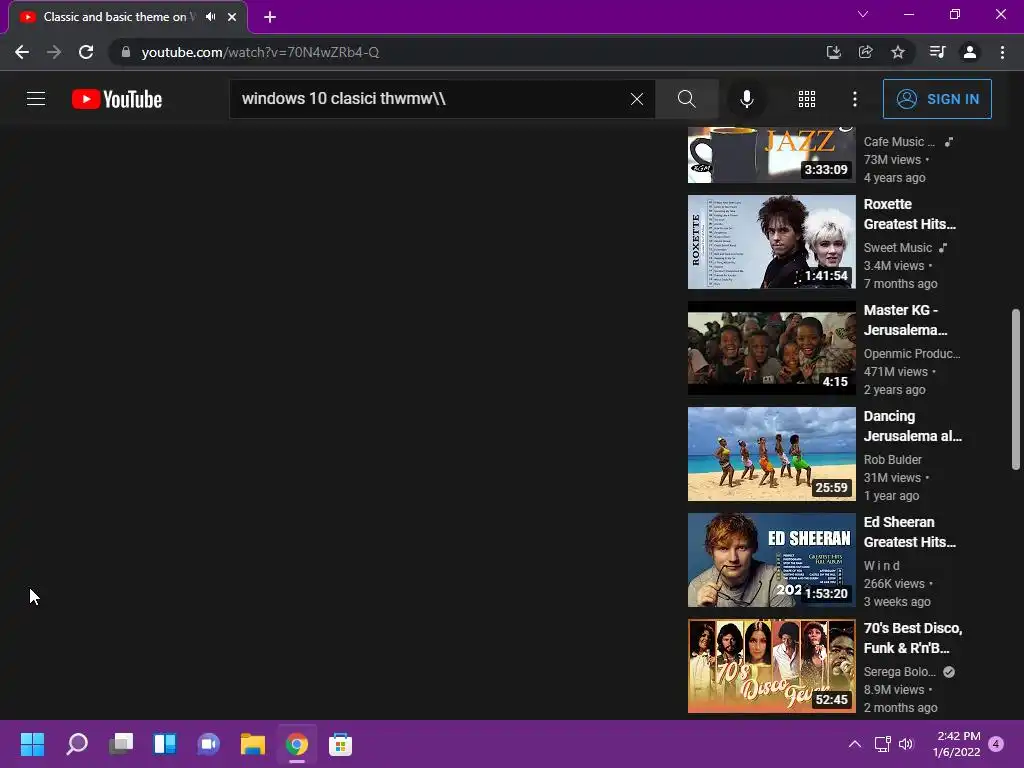Open Windows Start menu
This screenshot has width=1024, height=768.
(32, 744)
